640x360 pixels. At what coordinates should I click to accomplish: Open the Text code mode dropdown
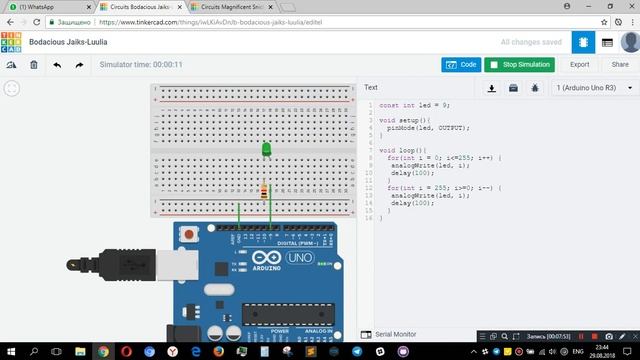click(371, 87)
